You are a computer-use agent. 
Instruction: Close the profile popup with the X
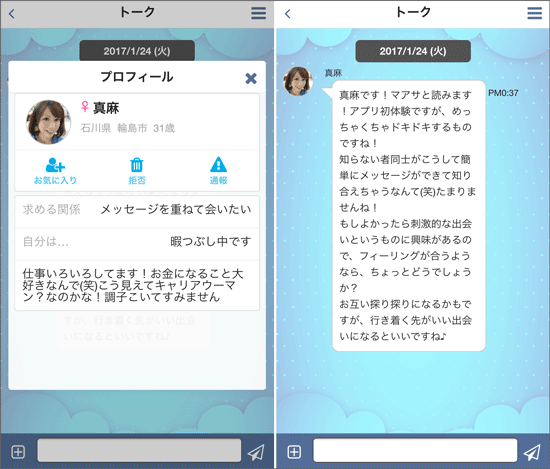(251, 78)
